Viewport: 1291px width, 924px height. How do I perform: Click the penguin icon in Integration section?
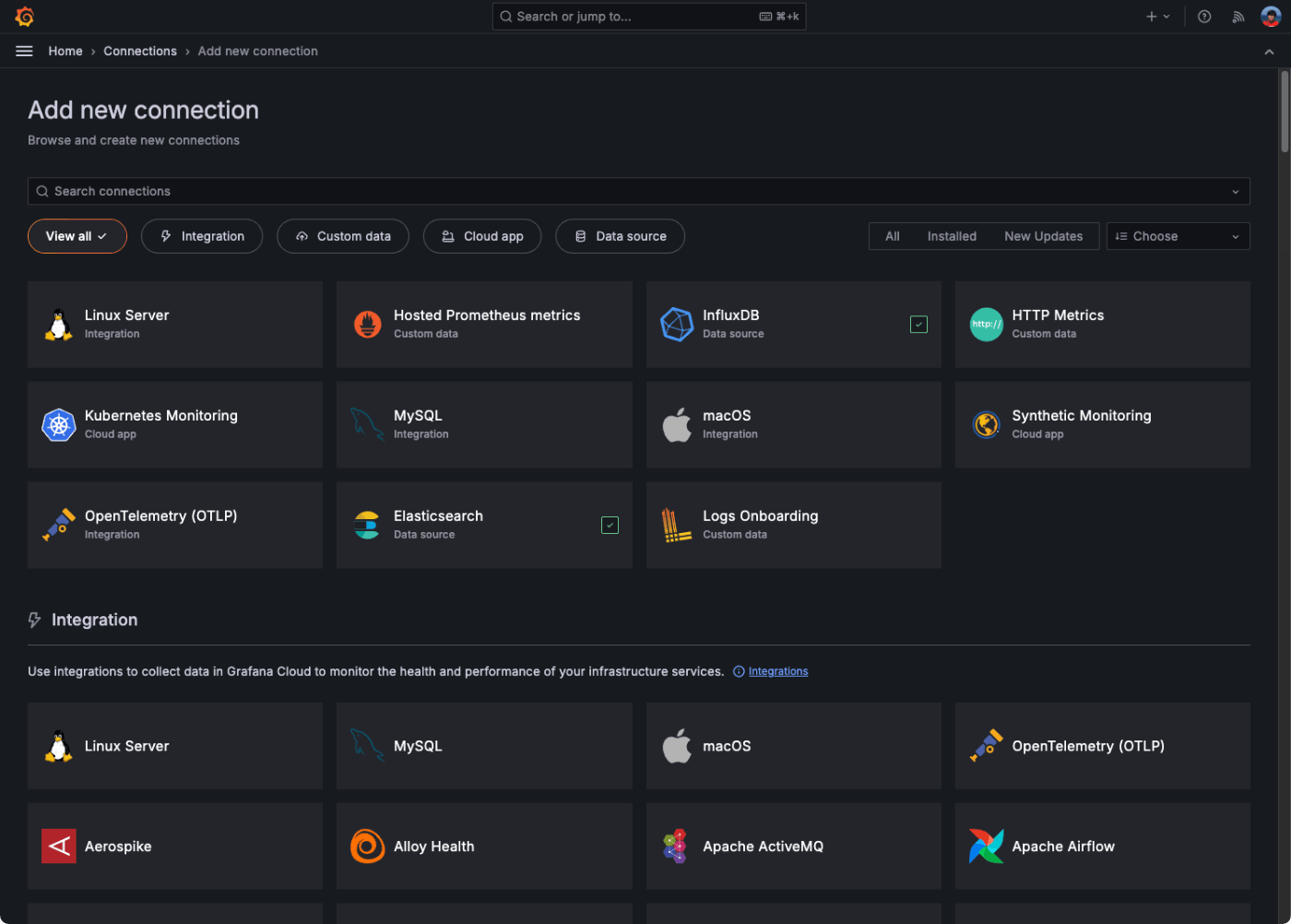pyautogui.click(x=59, y=746)
